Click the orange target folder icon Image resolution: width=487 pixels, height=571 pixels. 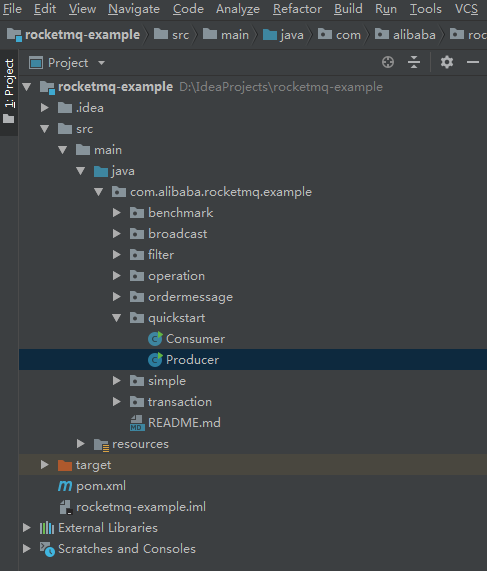click(65, 465)
